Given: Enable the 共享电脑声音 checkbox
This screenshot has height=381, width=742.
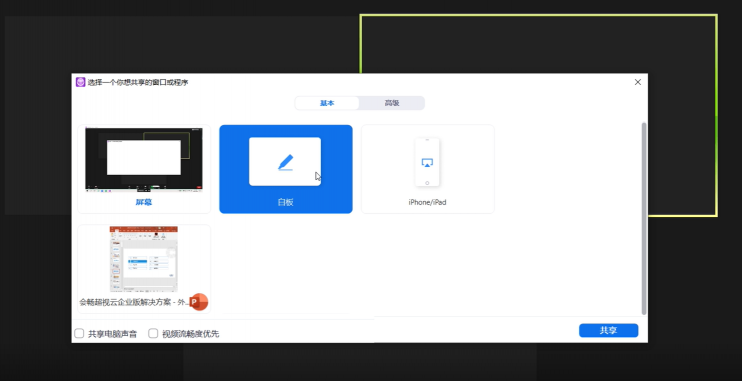Looking at the screenshot, I should click(79, 334).
